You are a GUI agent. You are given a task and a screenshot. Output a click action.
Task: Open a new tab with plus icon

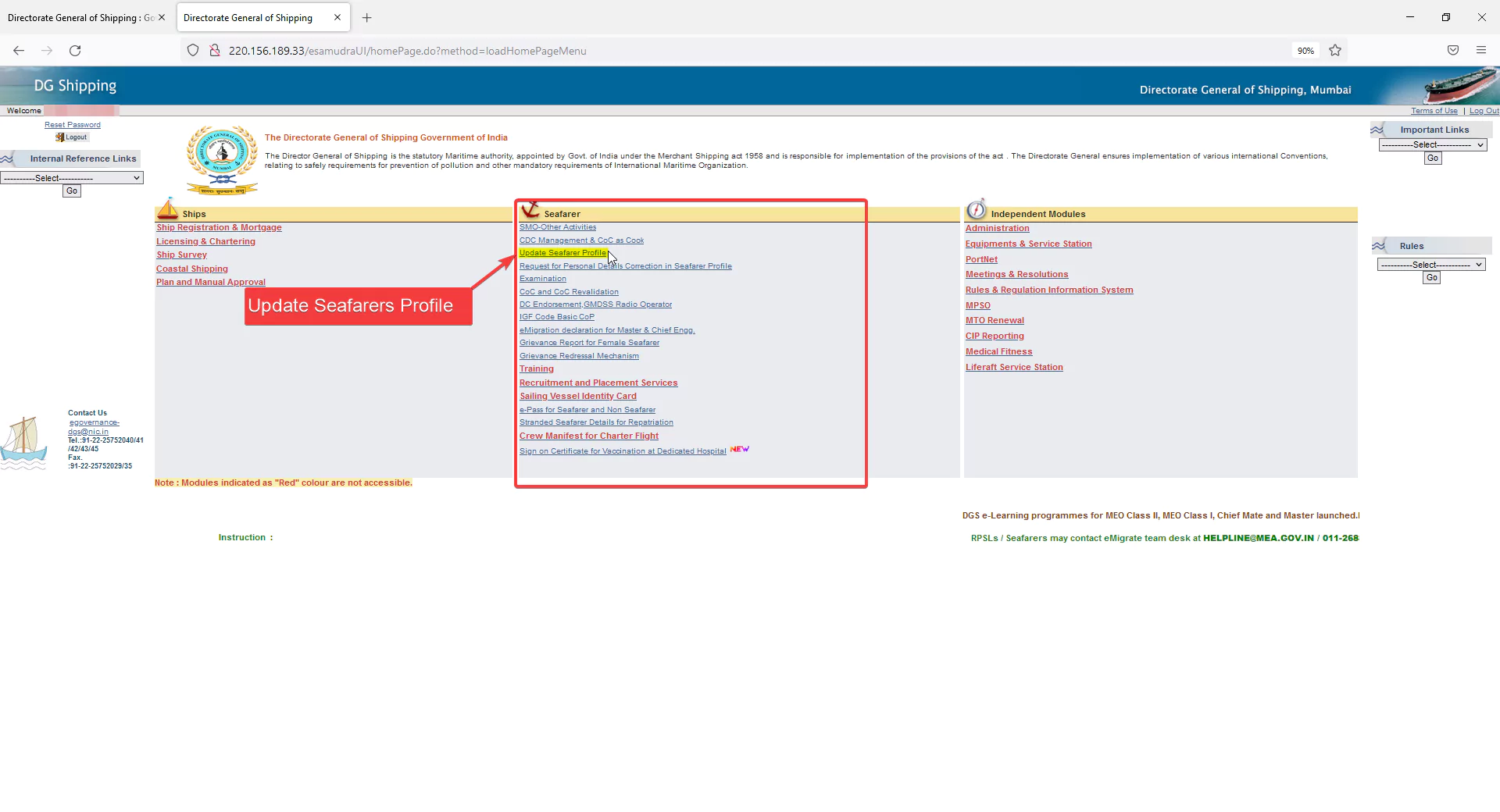(367, 17)
